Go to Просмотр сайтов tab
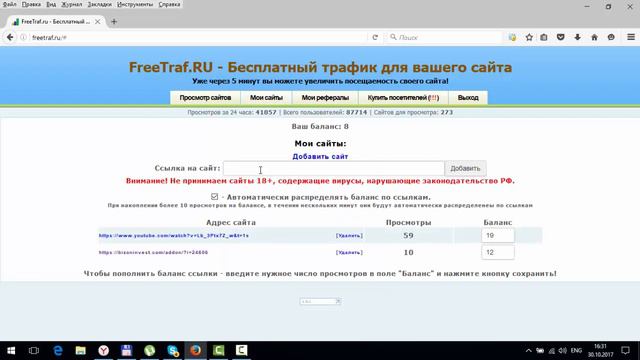Image resolution: width=640 pixels, height=360 pixels. (x=205, y=98)
